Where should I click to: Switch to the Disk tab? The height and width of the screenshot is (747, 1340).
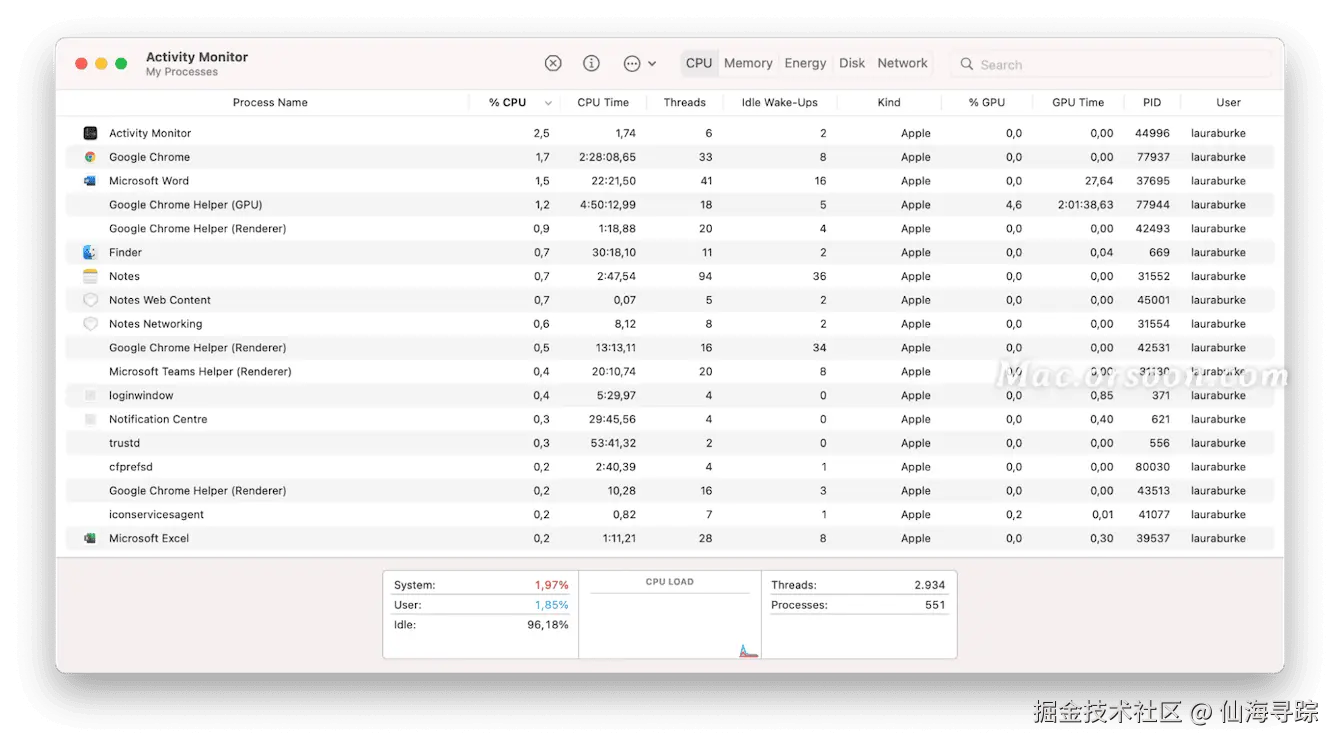click(x=852, y=63)
